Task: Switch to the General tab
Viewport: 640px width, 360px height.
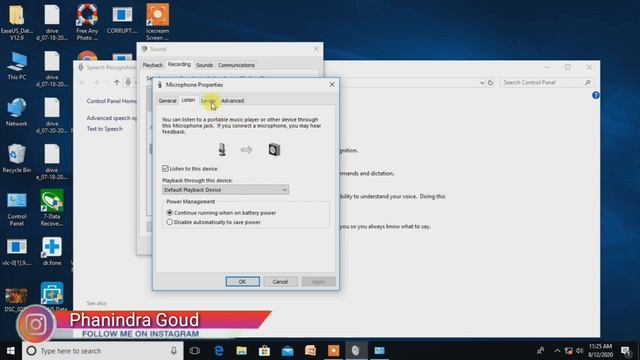Action: [167, 101]
